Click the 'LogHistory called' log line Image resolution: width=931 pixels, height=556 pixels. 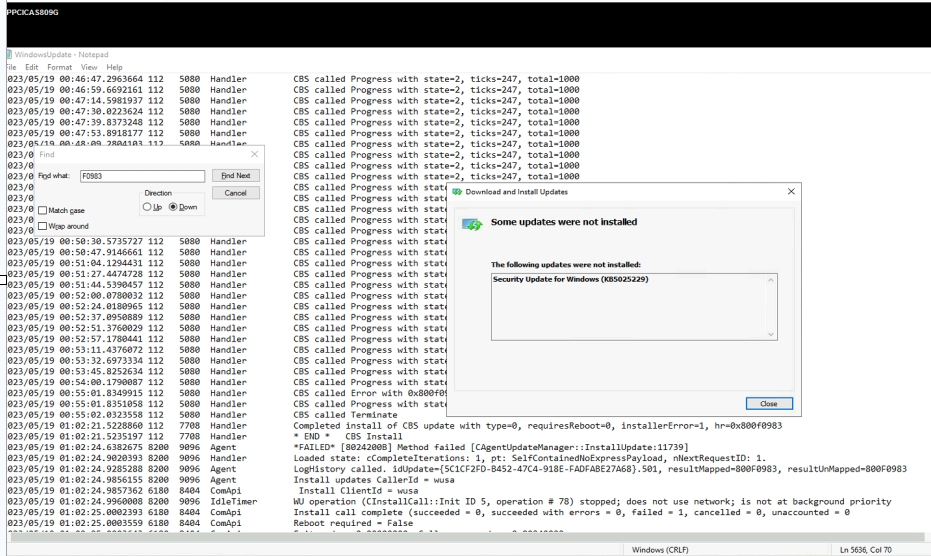coord(600,469)
